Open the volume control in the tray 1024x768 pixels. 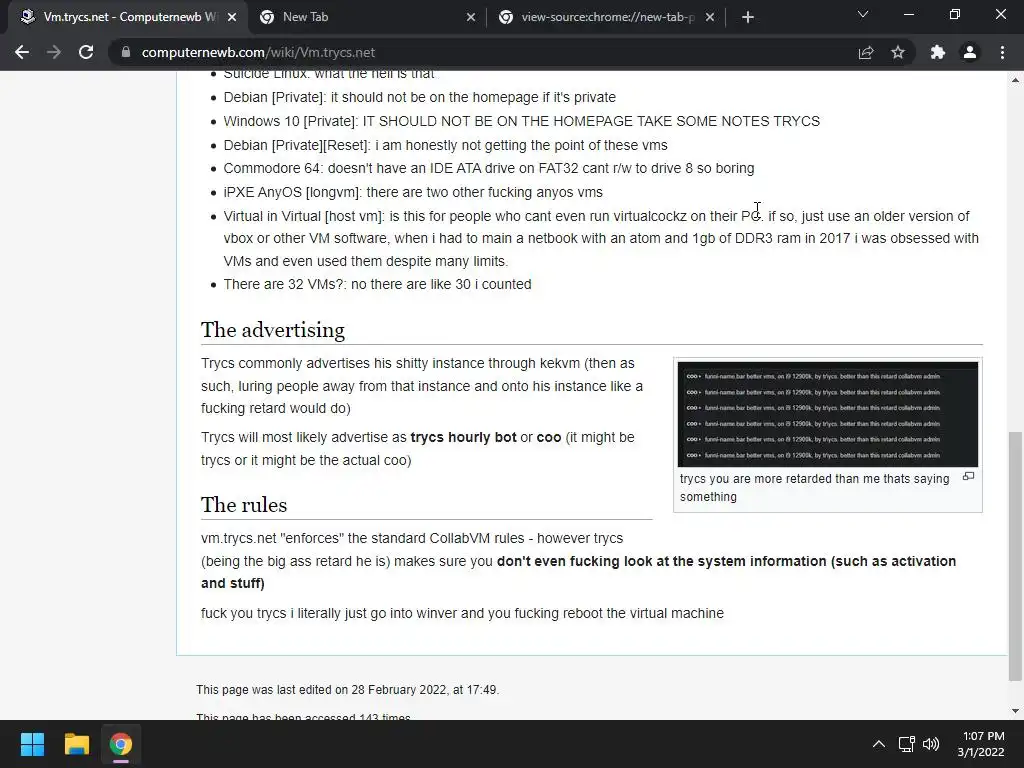click(x=931, y=744)
